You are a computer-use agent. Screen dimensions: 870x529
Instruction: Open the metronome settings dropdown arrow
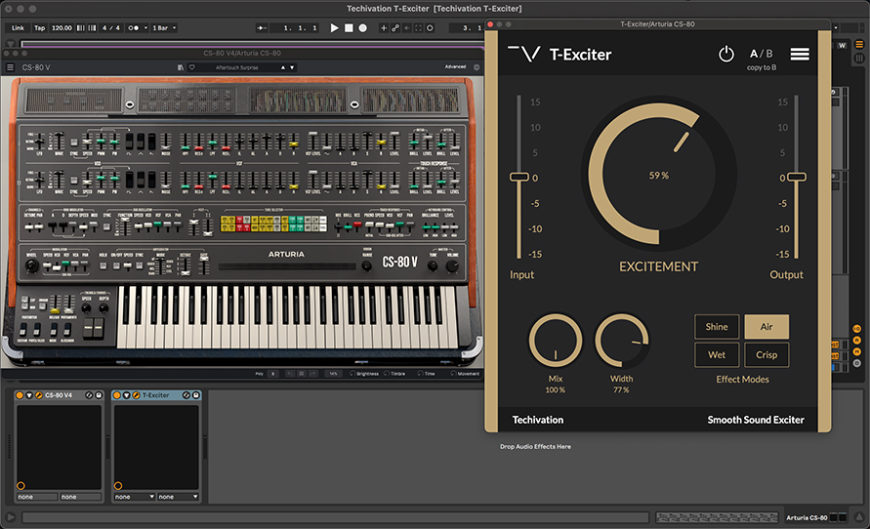pos(146,28)
